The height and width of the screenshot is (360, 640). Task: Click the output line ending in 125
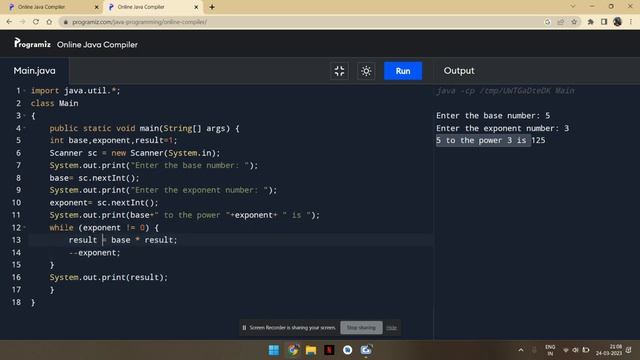click(x=490, y=140)
